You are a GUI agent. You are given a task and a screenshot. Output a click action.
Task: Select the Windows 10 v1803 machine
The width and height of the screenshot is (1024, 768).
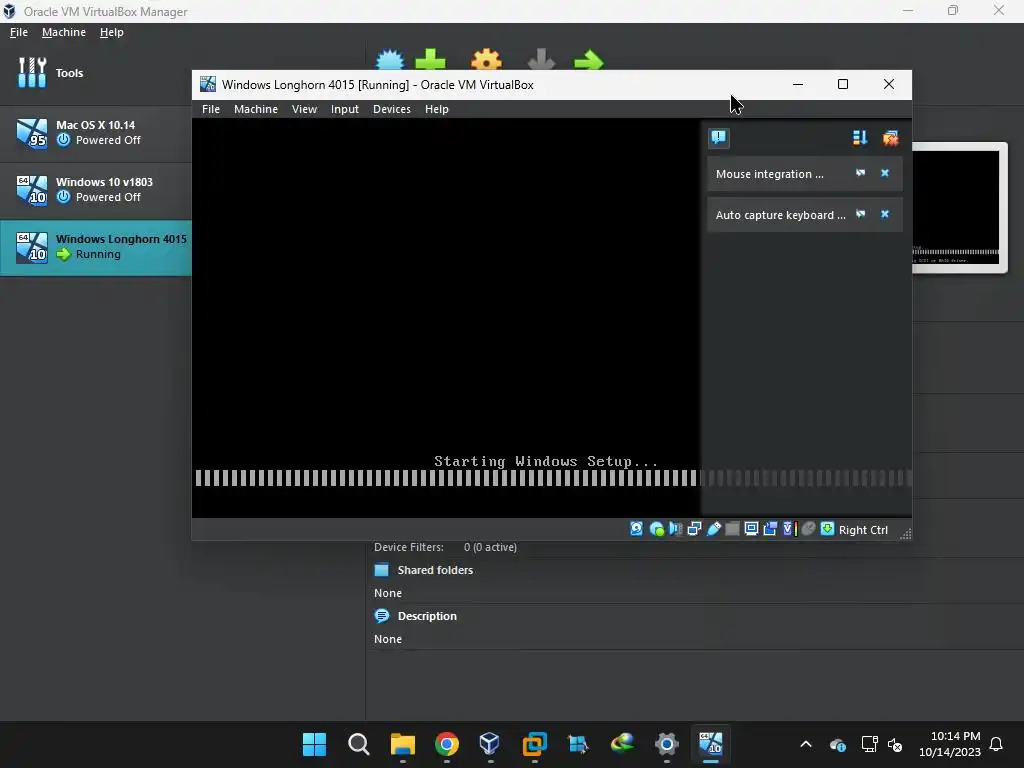coord(95,189)
